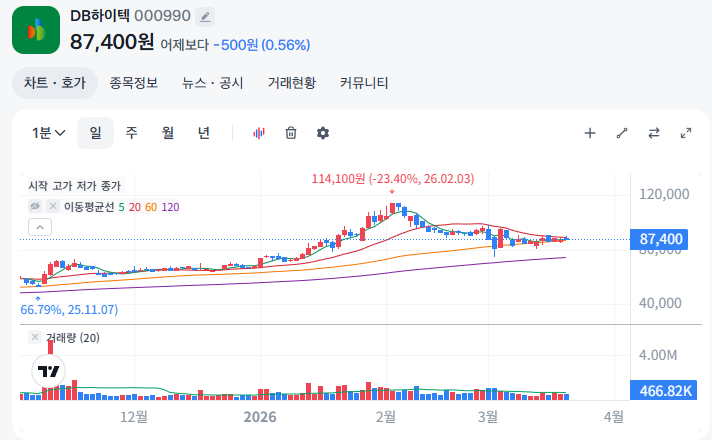
Task: Select the line drawing tool icon
Action: pos(622,133)
